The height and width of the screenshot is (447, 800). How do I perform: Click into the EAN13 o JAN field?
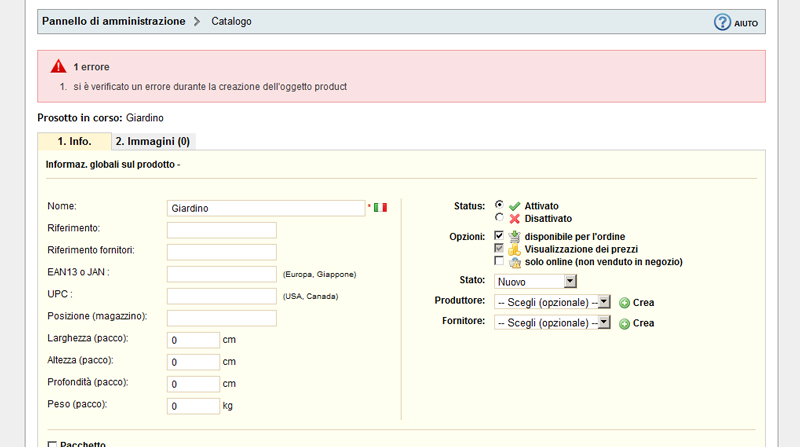[221, 274]
